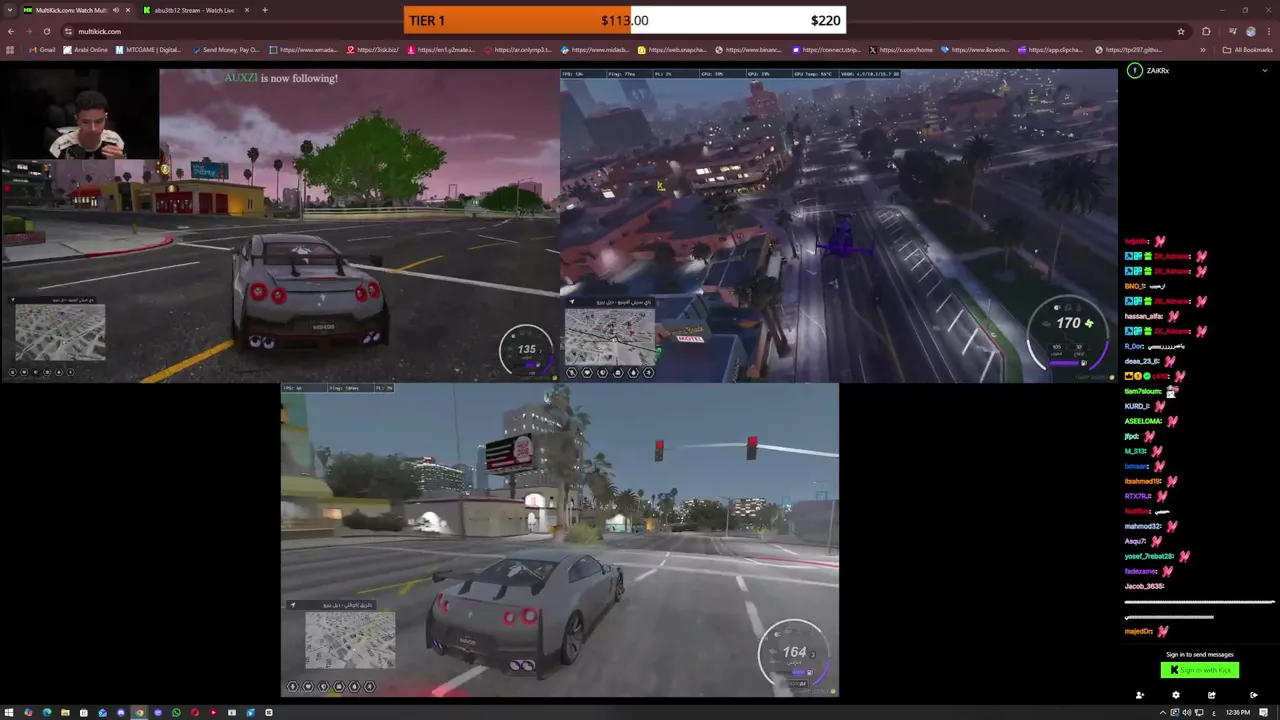Show more bookmarks overflow chevron

[1203, 50]
